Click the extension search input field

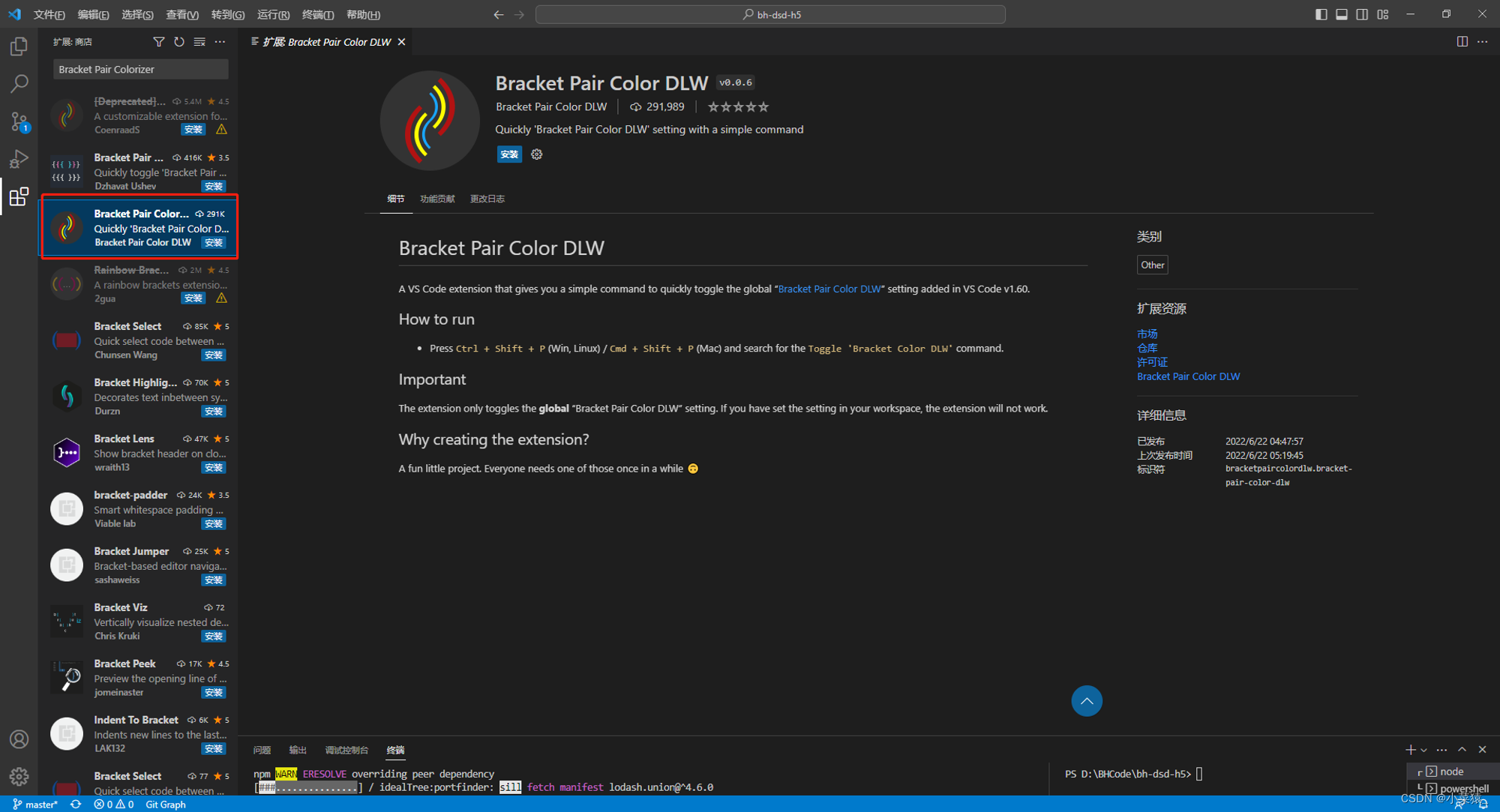[x=140, y=69]
